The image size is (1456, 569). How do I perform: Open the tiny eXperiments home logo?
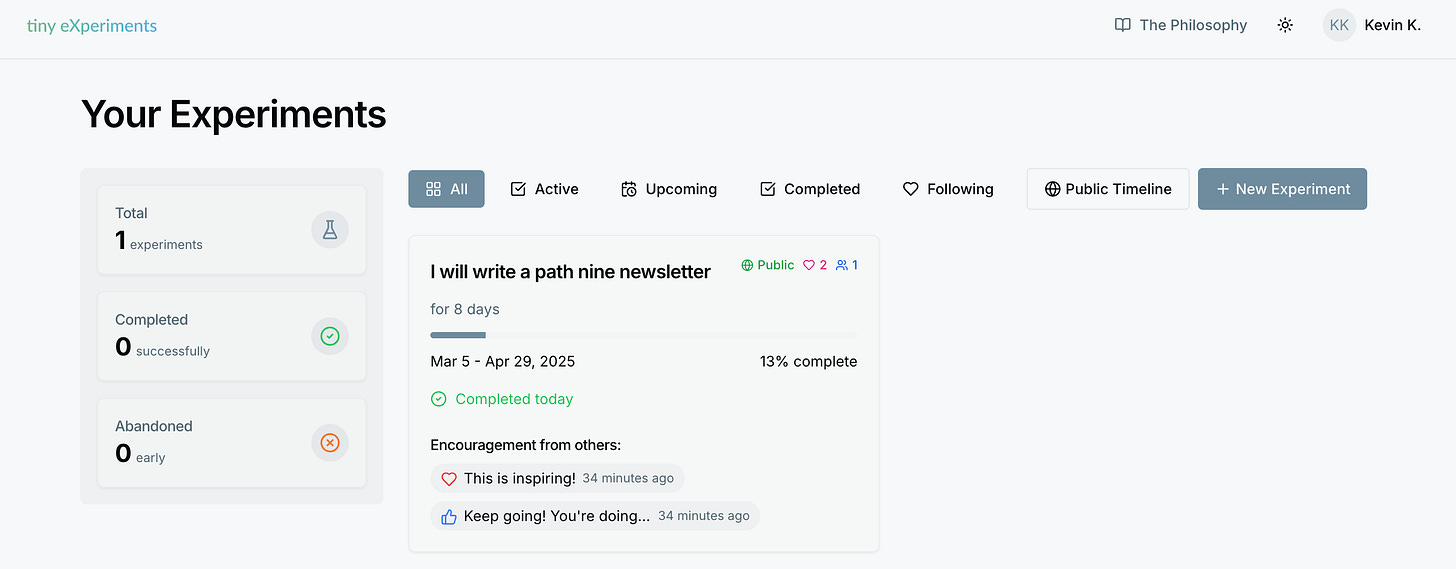[x=91, y=25]
